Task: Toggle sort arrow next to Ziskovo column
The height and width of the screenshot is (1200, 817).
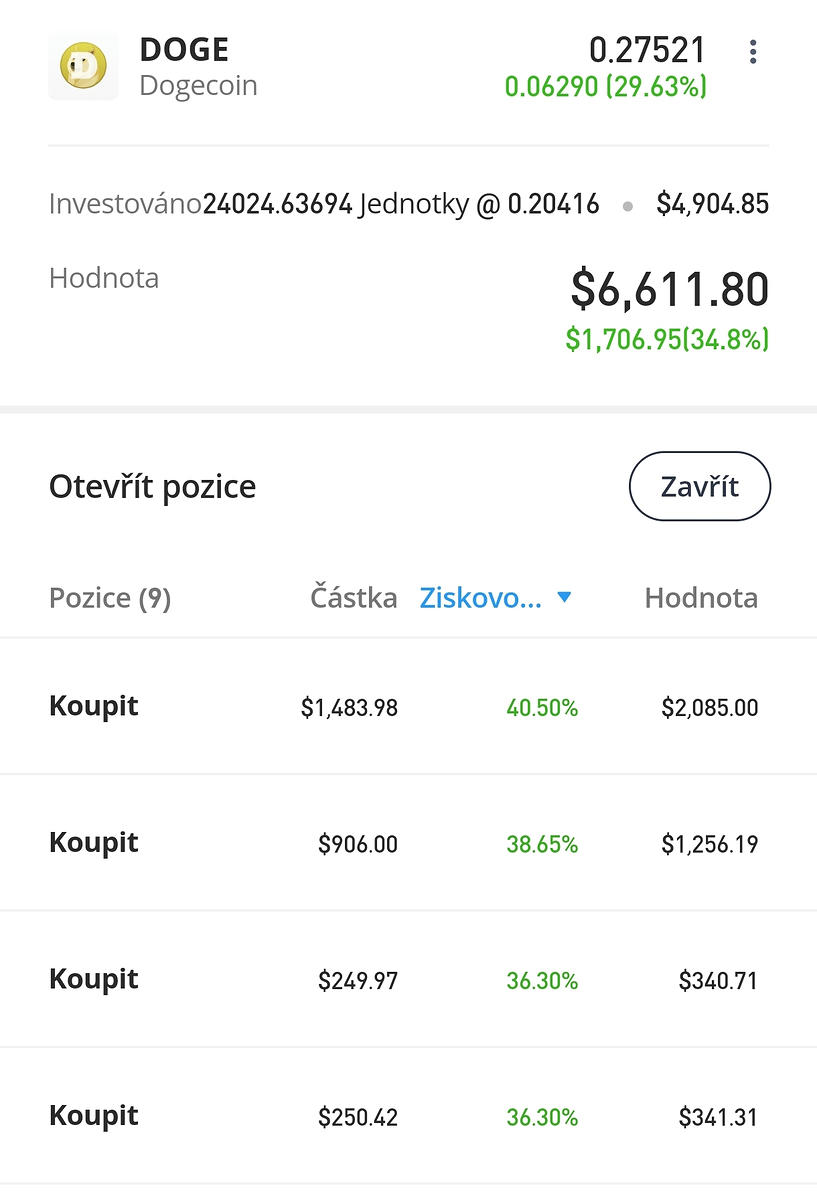Action: click(564, 598)
